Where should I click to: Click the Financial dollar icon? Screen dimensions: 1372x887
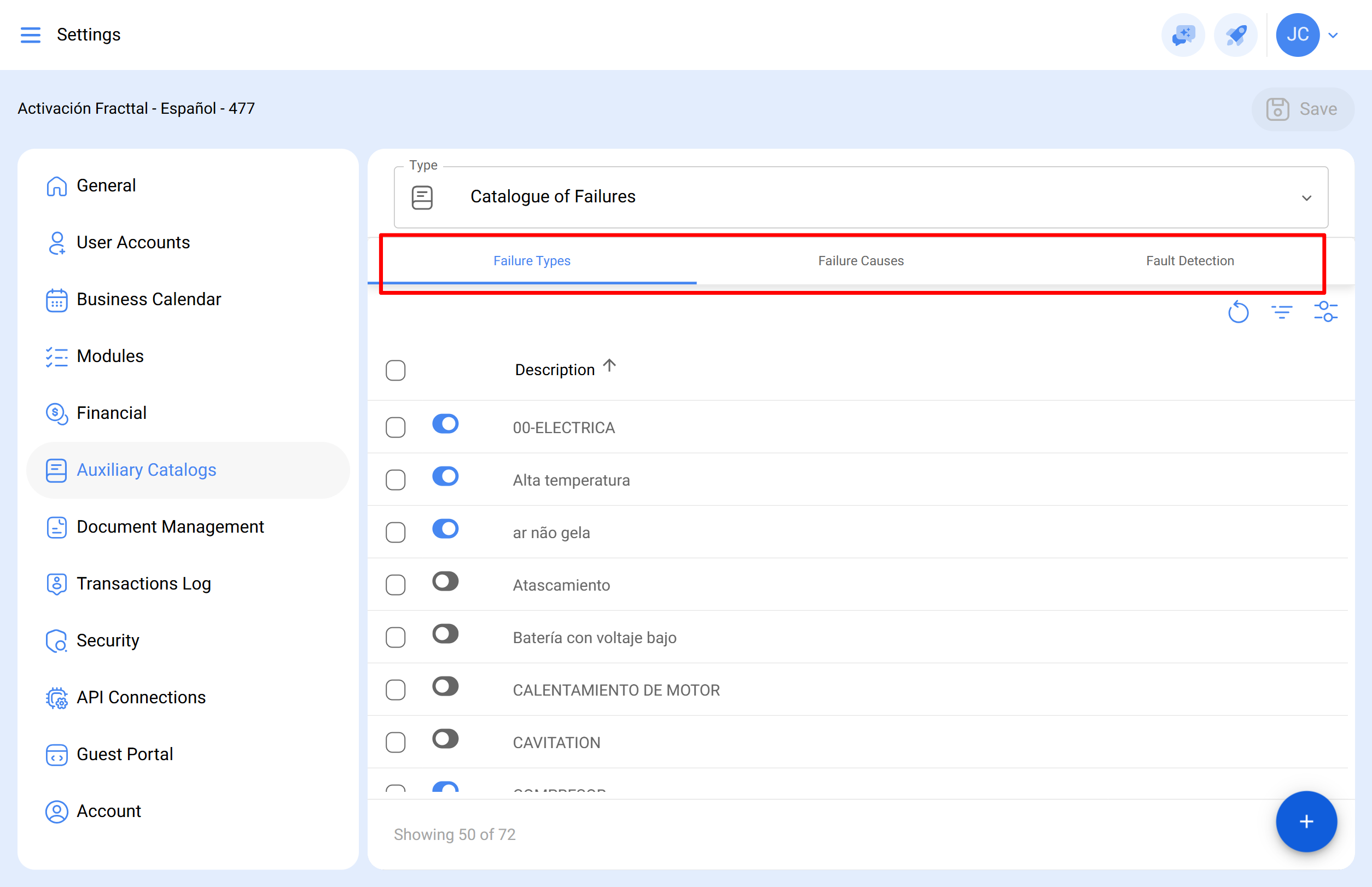pyautogui.click(x=56, y=413)
